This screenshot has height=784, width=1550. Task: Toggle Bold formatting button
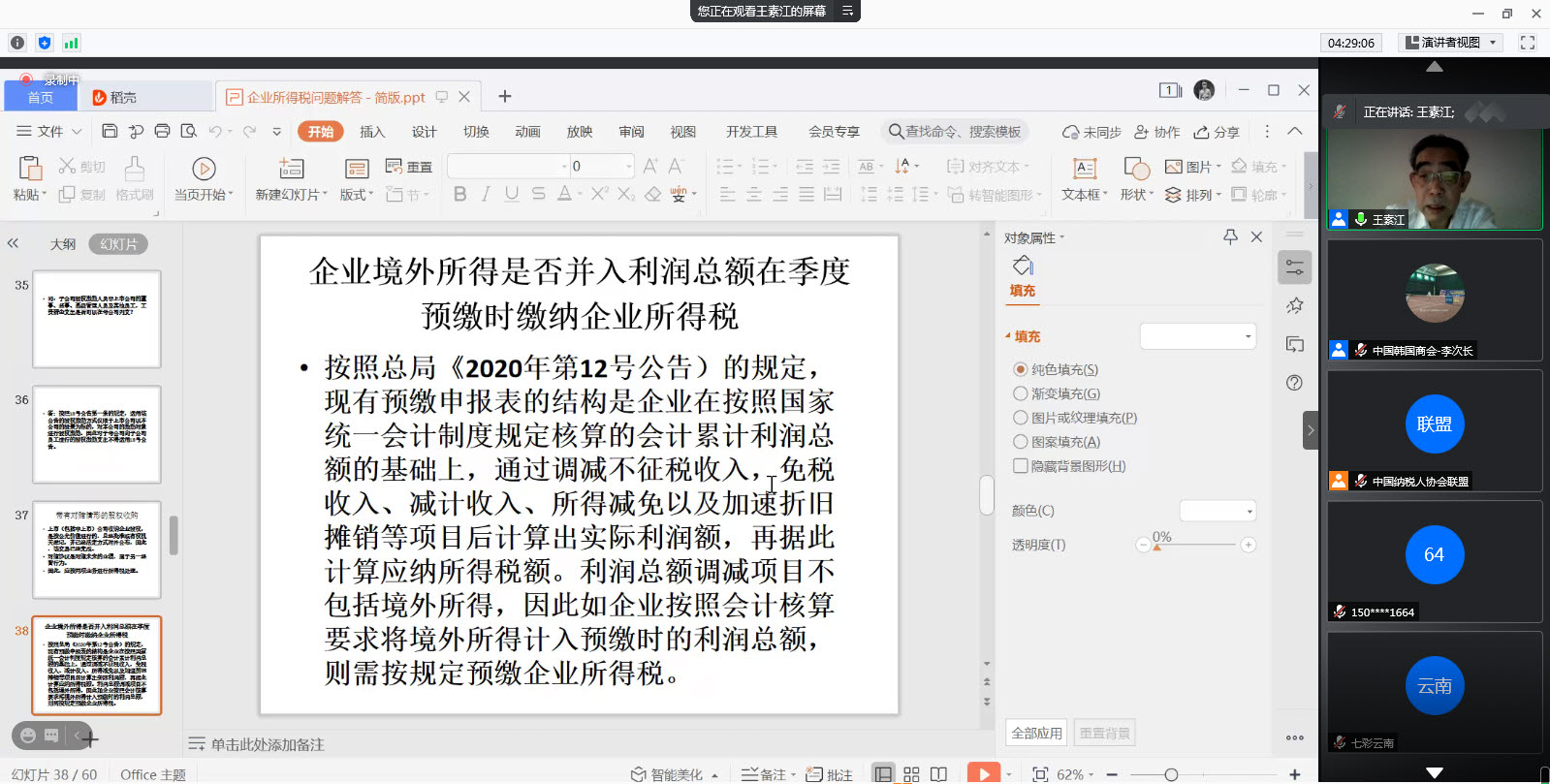(460, 194)
